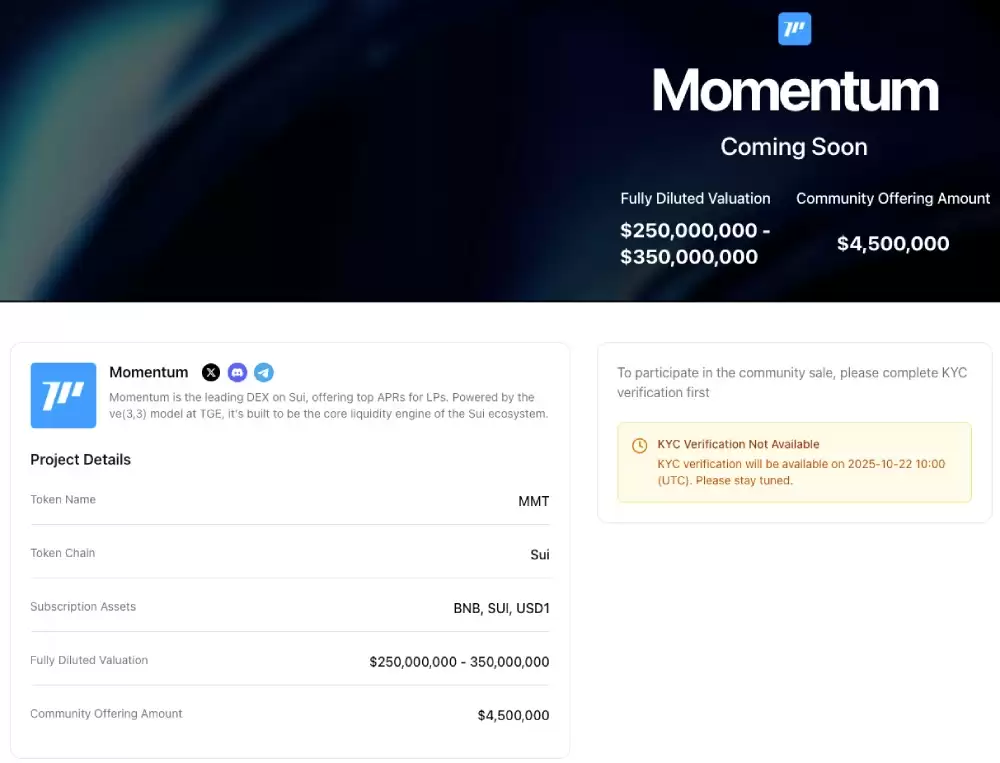Click the Fully Diluted Valuation row in Project Details
Screen dimensions: 1000x763
coord(290,661)
